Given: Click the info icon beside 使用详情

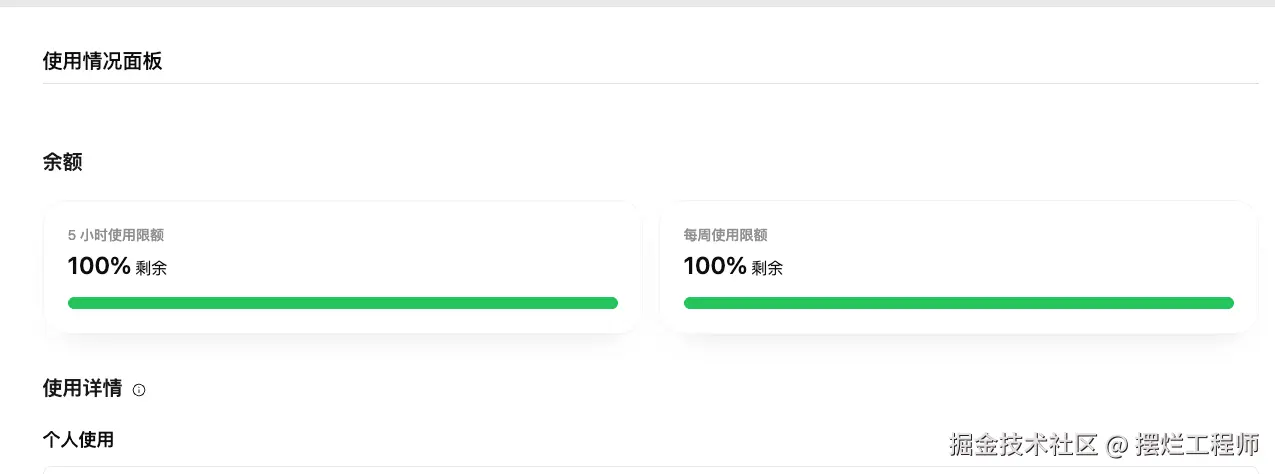Looking at the screenshot, I should (x=139, y=390).
